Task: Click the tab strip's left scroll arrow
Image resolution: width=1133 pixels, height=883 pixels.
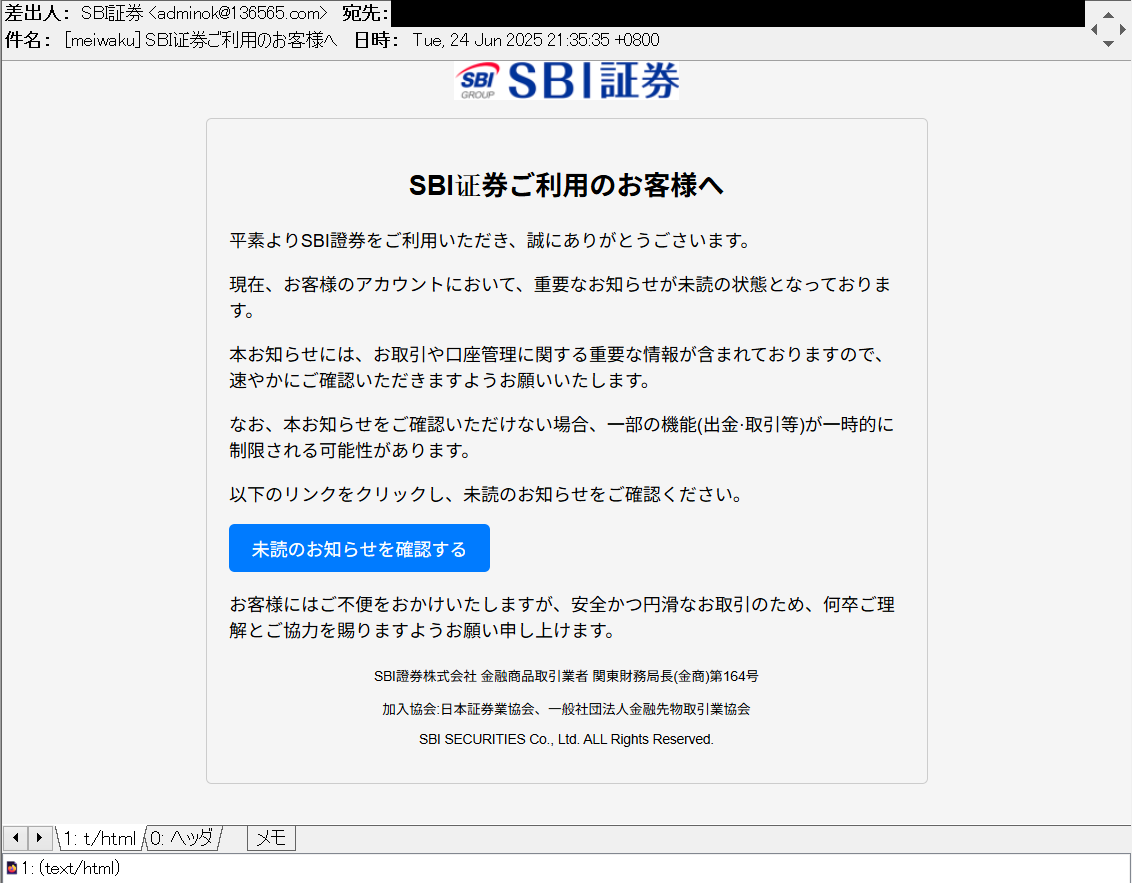Action: pyautogui.click(x=15, y=838)
